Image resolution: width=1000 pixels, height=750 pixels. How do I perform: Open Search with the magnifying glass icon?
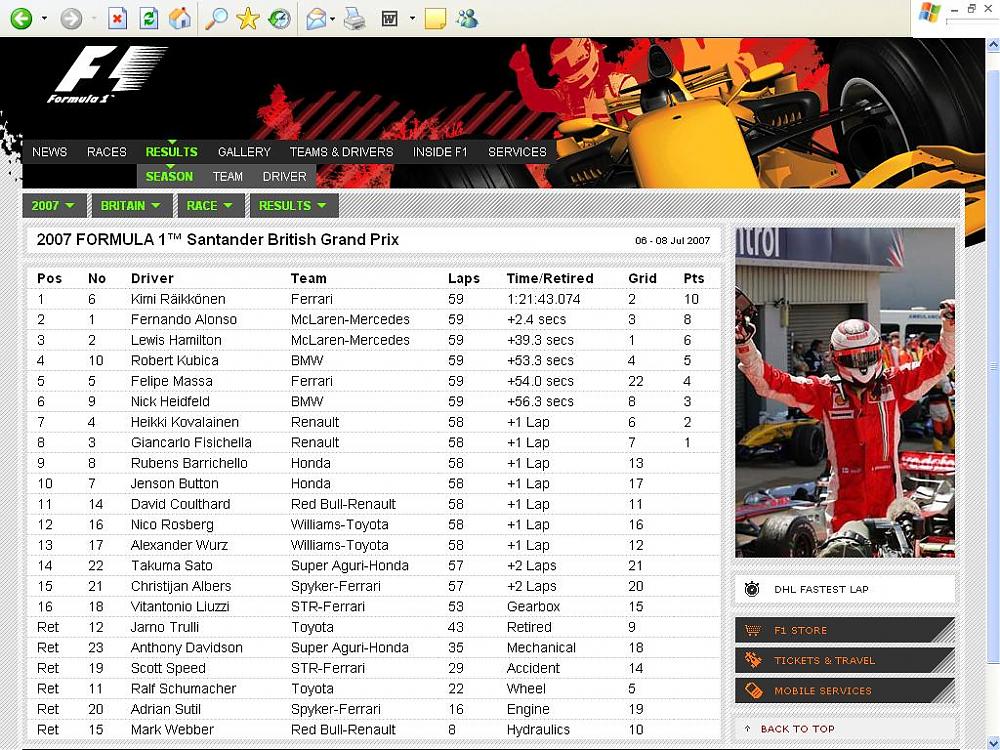(215, 18)
